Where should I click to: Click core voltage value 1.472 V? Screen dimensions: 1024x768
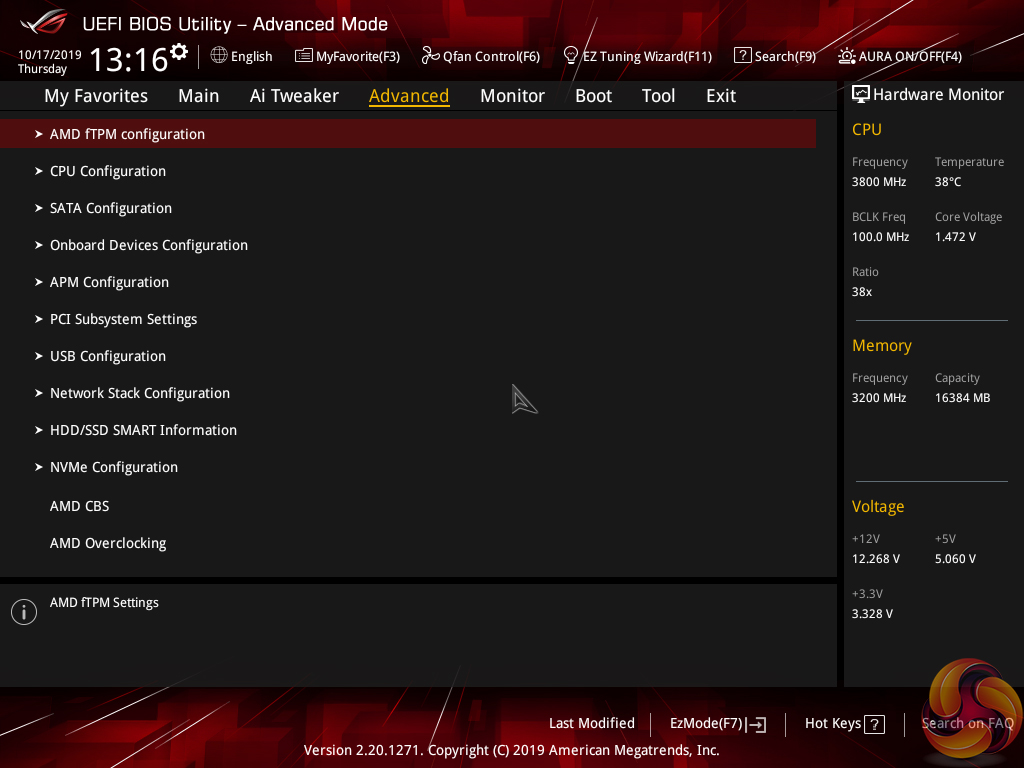955,237
